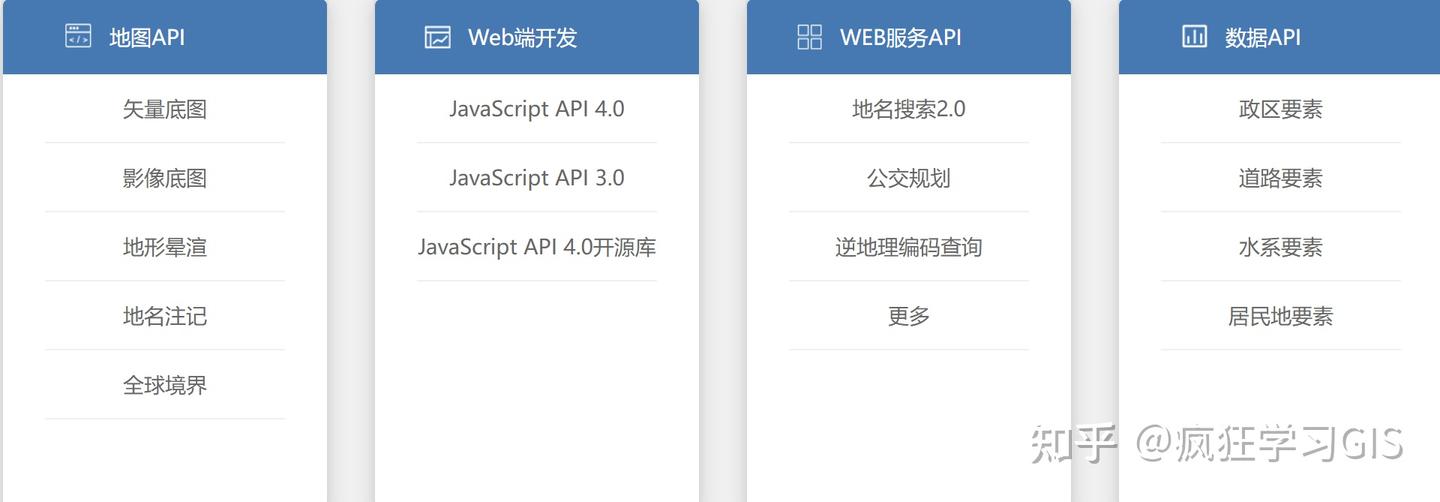Select 水系要素 data entry

(x=1281, y=247)
